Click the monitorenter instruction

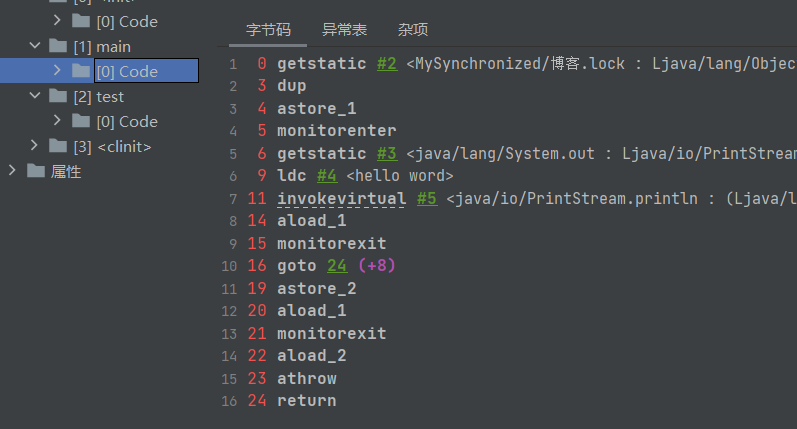click(x=336, y=131)
